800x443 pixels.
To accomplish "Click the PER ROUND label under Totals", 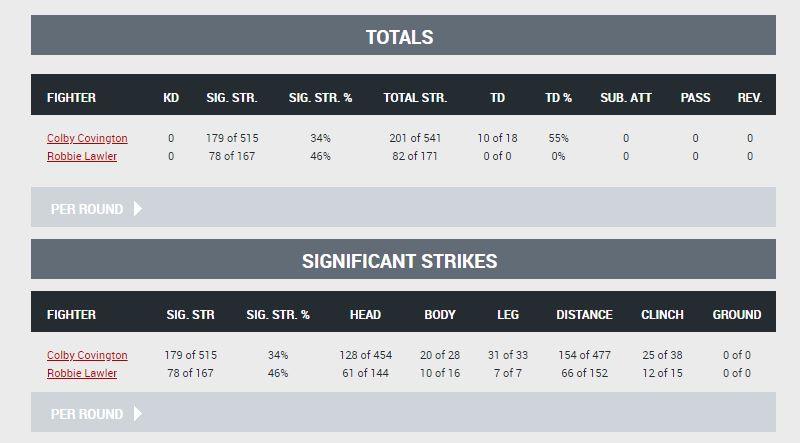I will pyautogui.click(x=87, y=209).
